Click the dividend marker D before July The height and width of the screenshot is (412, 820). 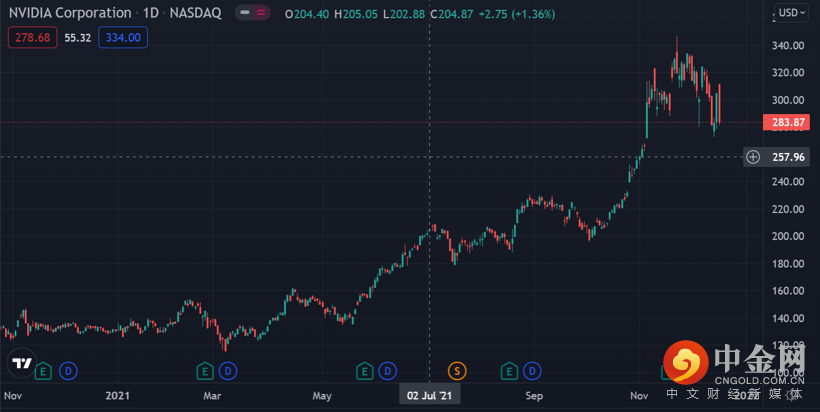pyautogui.click(x=388, y=371)
